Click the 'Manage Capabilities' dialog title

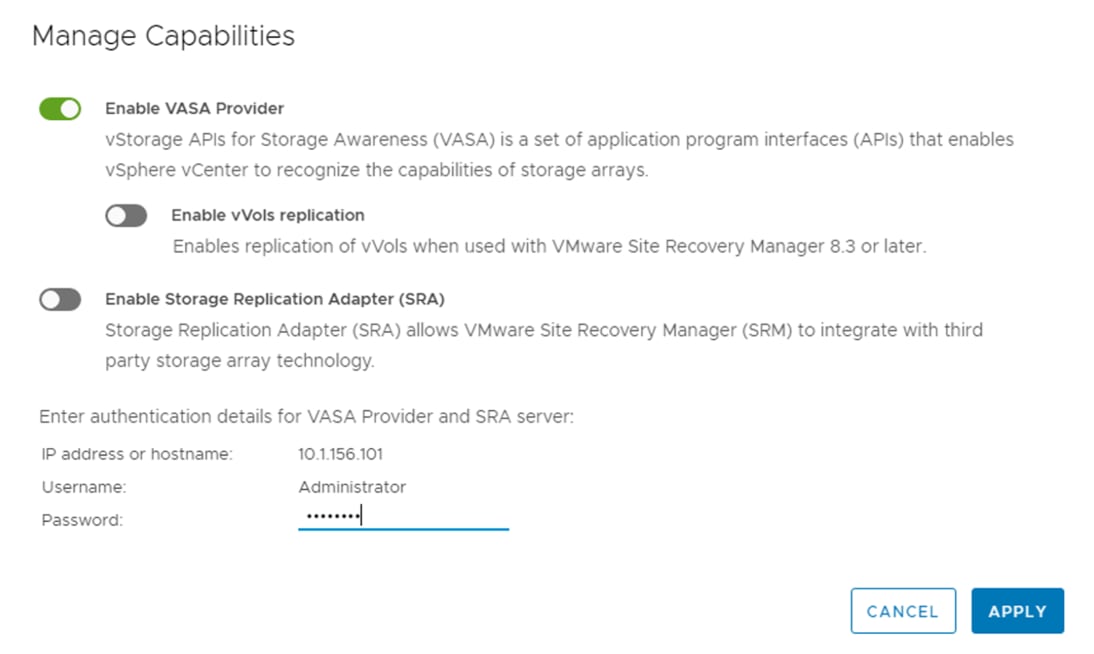click(163, 36)
